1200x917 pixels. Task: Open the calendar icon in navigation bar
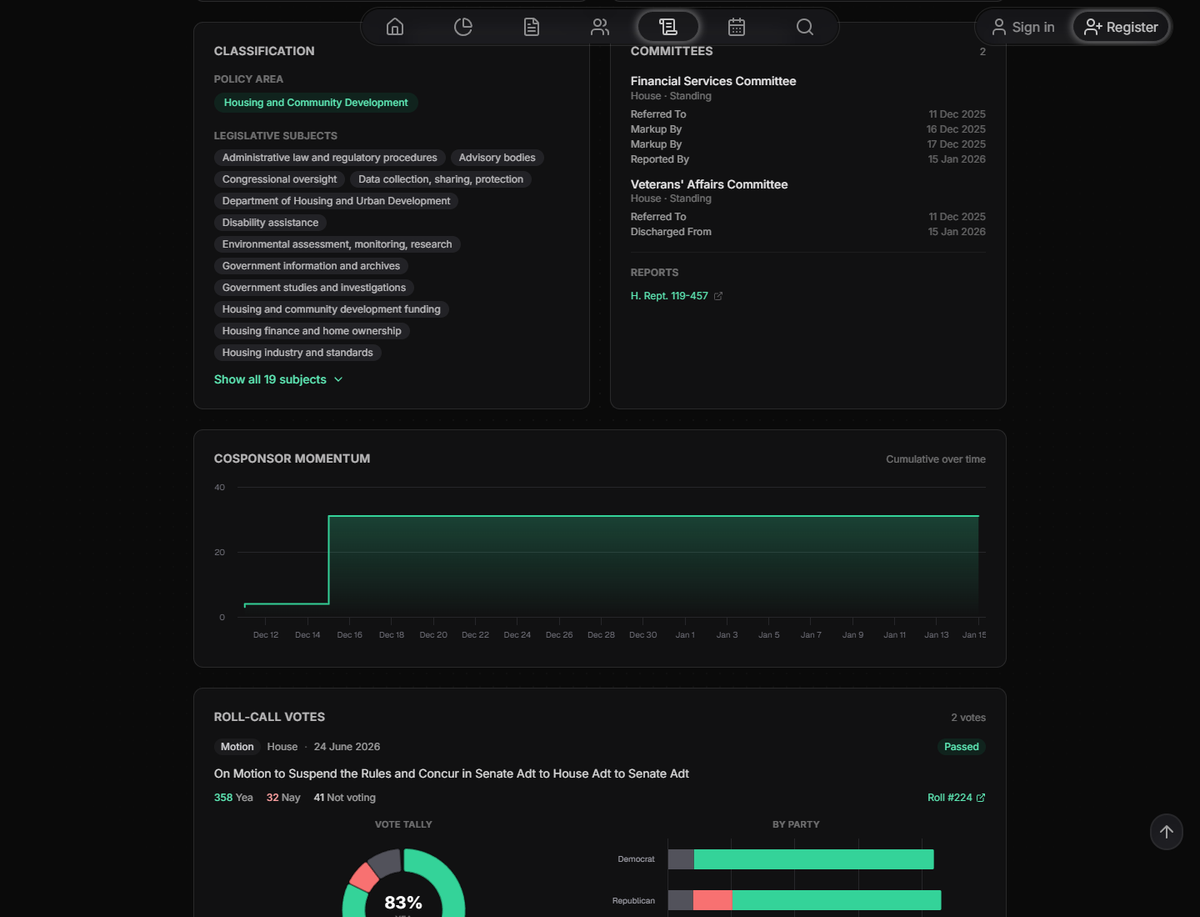point(737,27)
